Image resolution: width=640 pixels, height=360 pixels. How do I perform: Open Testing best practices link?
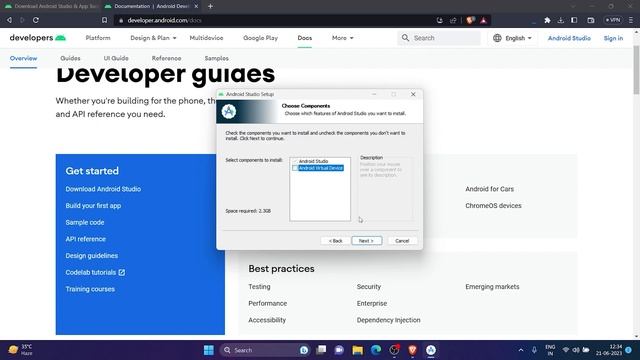(259, 287)
